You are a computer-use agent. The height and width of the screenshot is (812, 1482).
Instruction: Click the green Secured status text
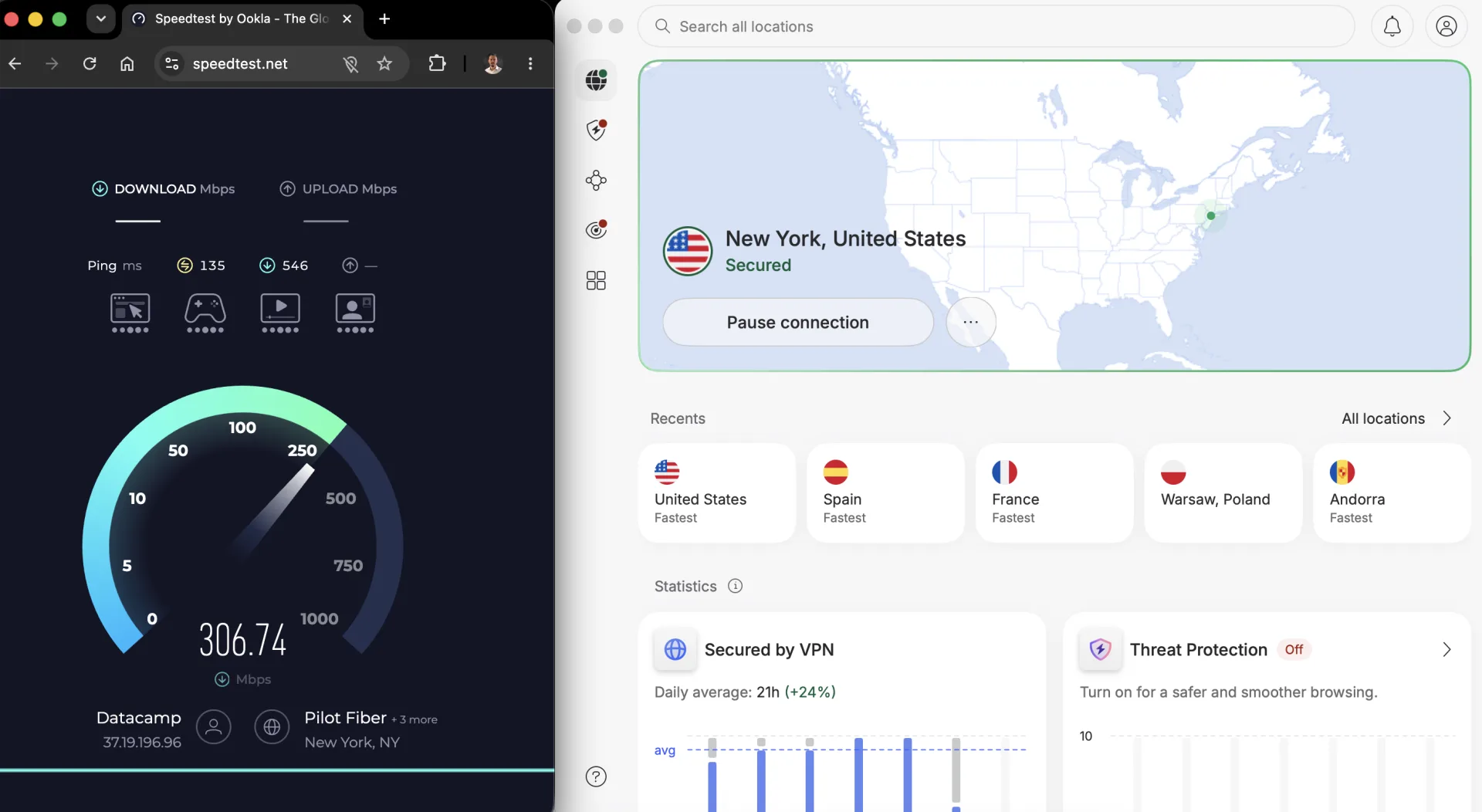coord(758,266)
